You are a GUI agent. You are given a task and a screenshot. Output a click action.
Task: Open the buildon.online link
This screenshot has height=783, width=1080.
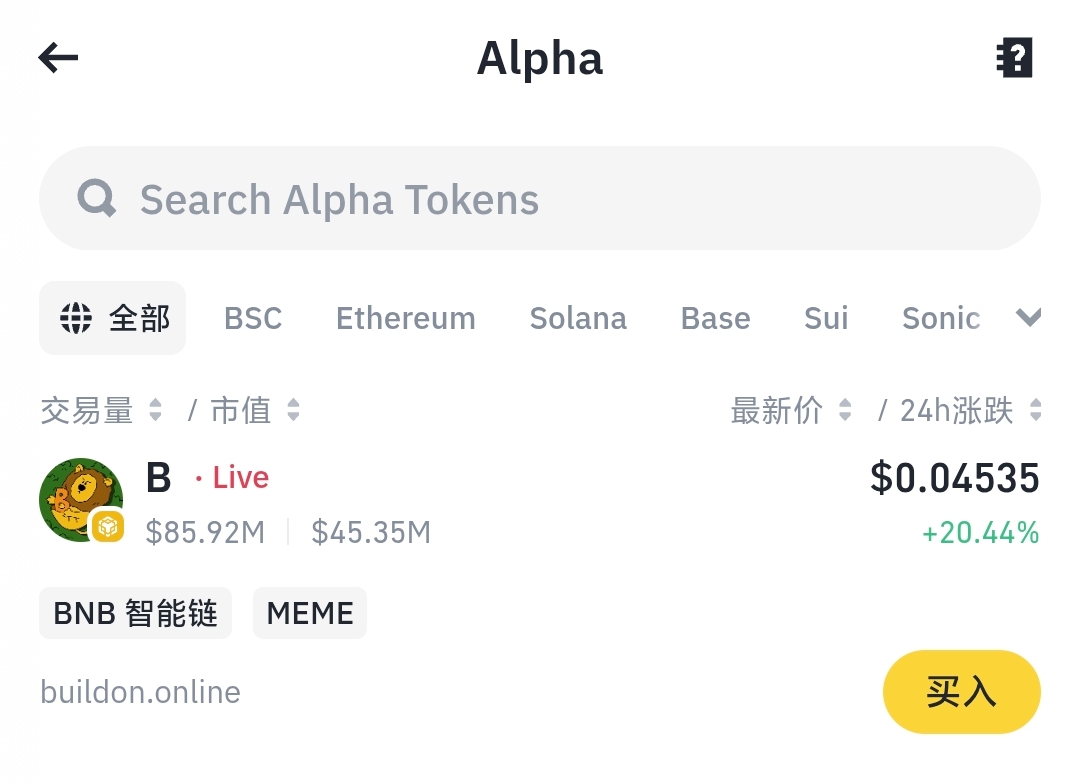[140, 692]
